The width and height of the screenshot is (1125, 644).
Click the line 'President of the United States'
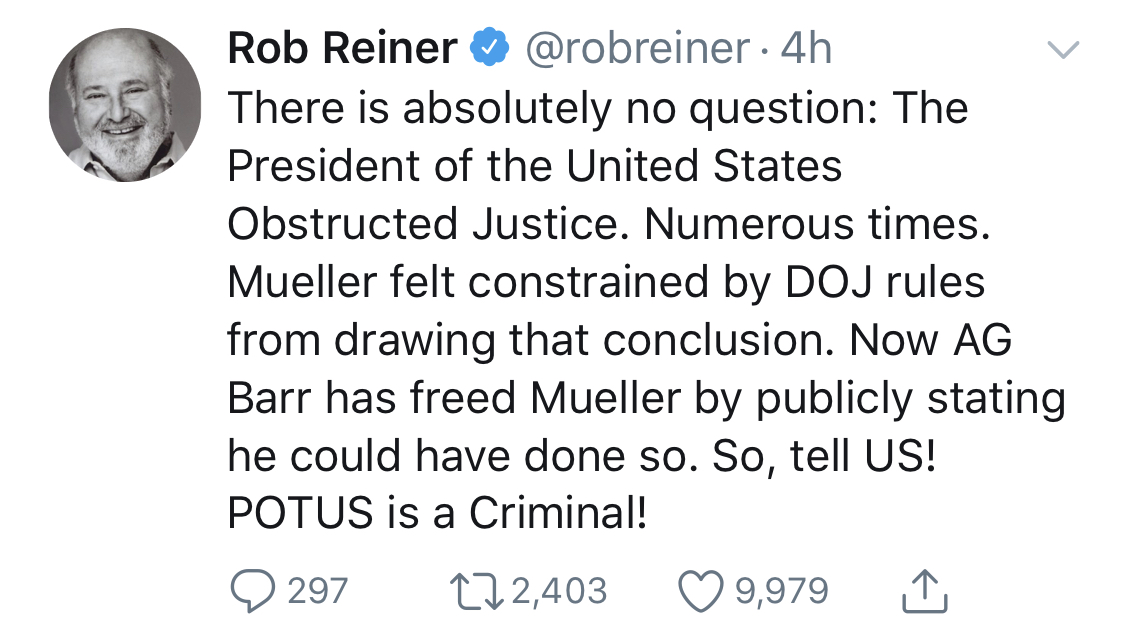tap(535, 166)
